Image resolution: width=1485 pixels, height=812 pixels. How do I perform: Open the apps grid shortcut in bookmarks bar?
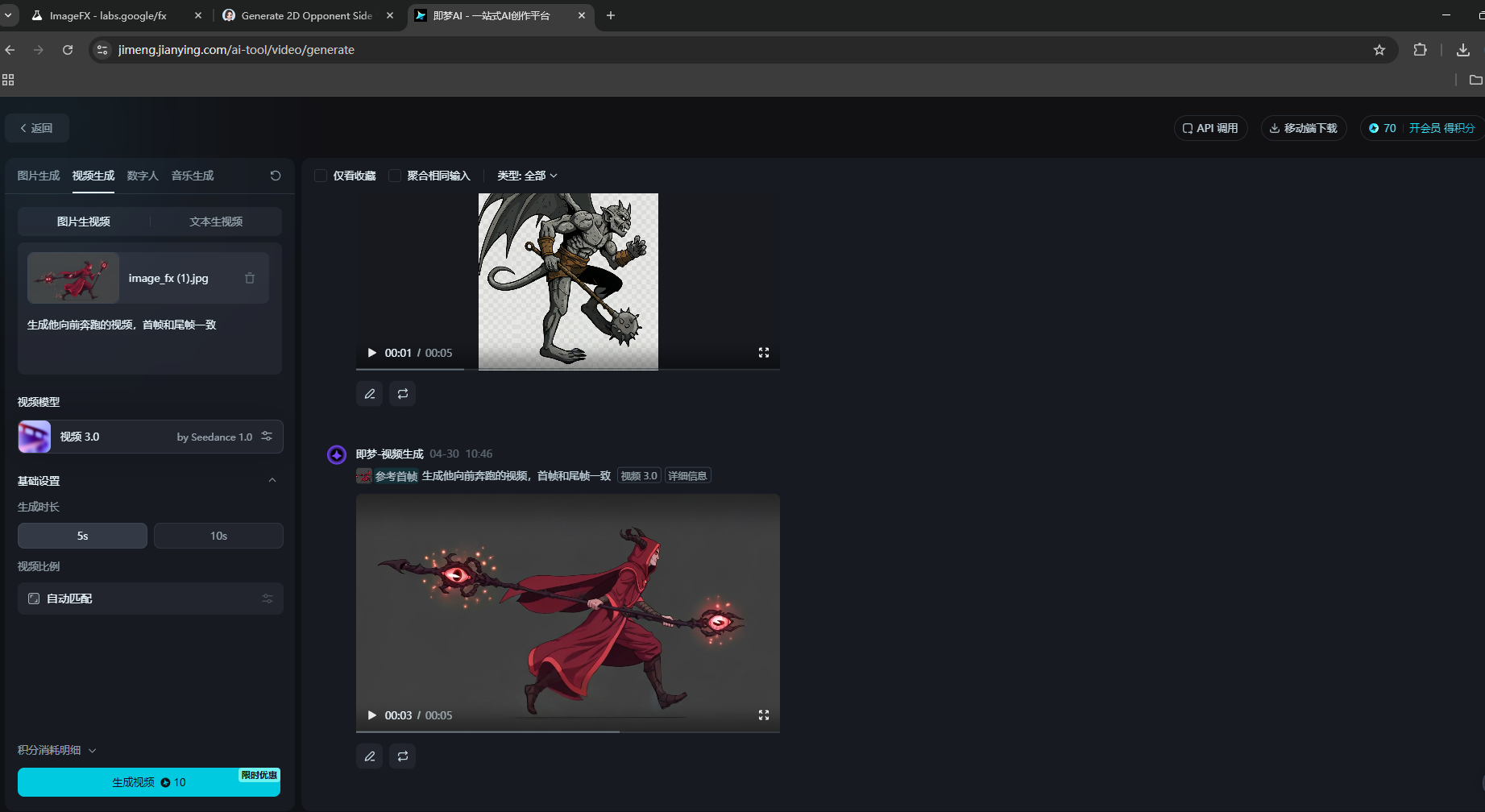[8, 80]
